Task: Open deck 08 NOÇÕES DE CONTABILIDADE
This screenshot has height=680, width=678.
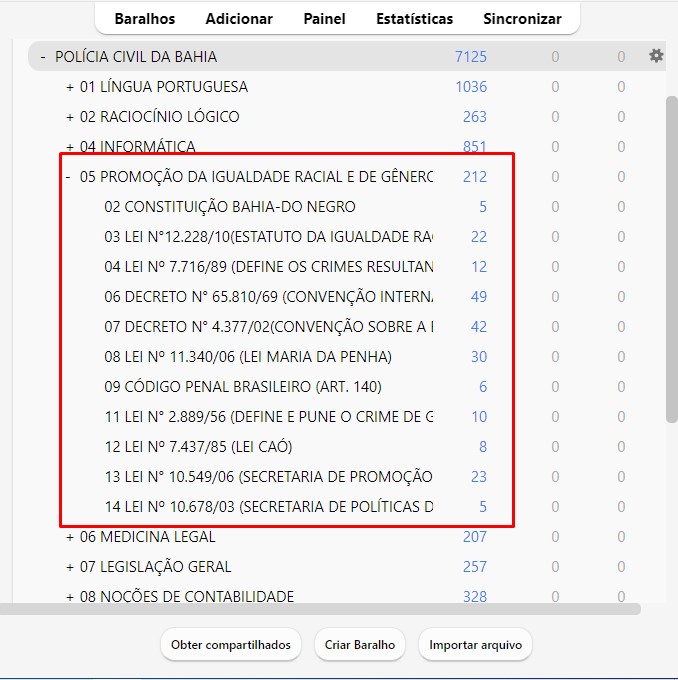Action: pyautogui.click(x=187, y=596)
